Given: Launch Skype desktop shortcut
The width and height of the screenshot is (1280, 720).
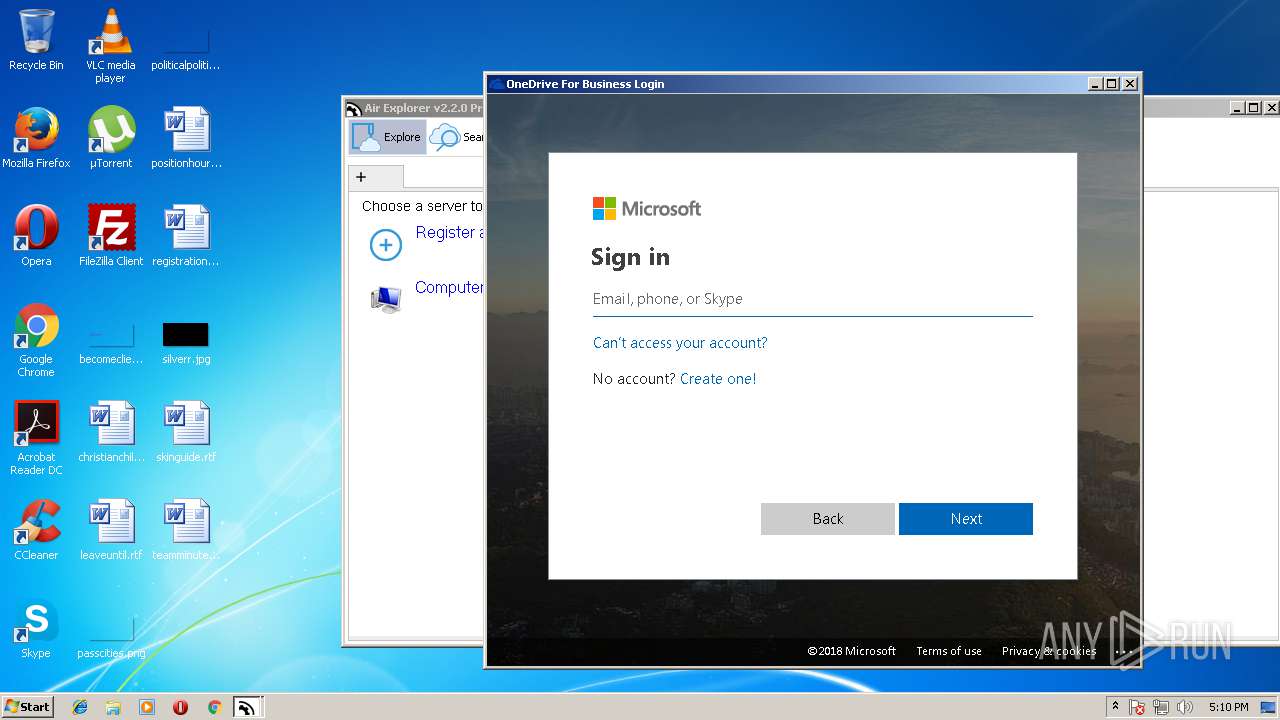Looking at the screenshot, I should coord(36,628).
